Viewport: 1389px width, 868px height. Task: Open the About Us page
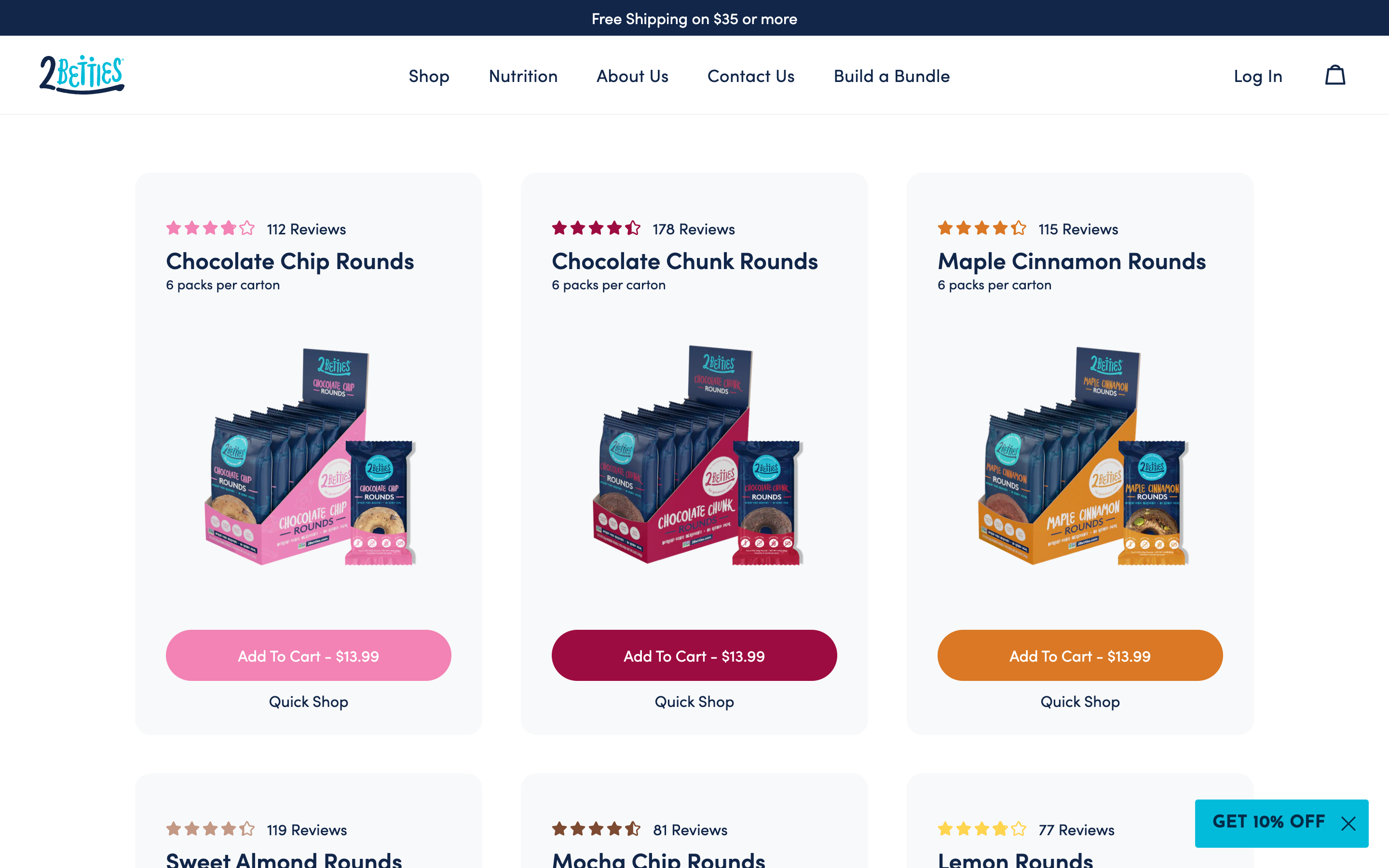click(632, 76)
